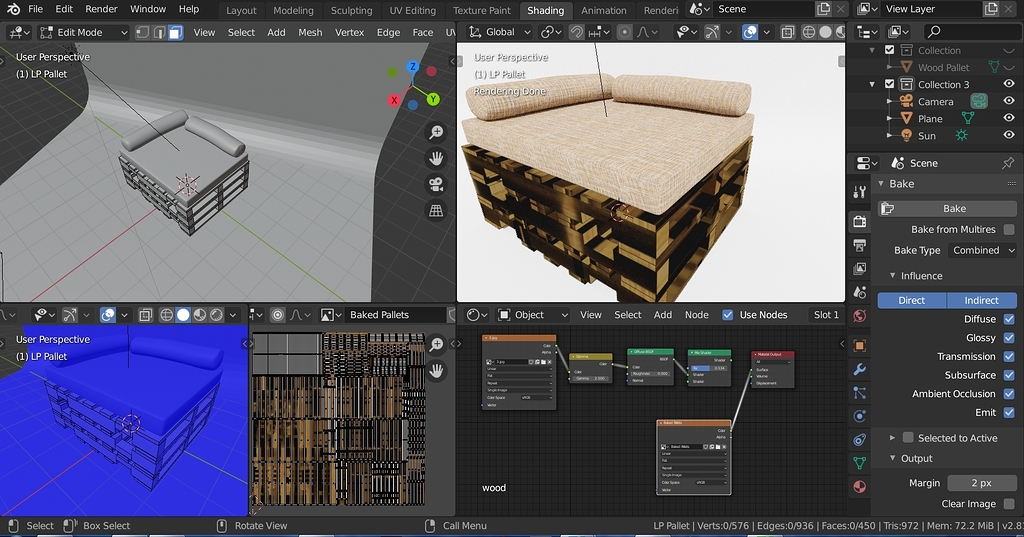The image size is (1024, 537).
Task: Open the Output properties tab (printer icon)
Action: tap(859, 245)
